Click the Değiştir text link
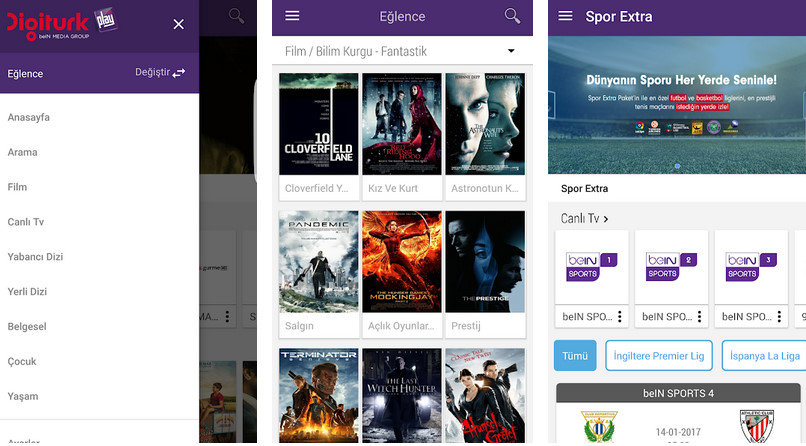The height and width of the screenshot is (446, 806). point(152,72)
